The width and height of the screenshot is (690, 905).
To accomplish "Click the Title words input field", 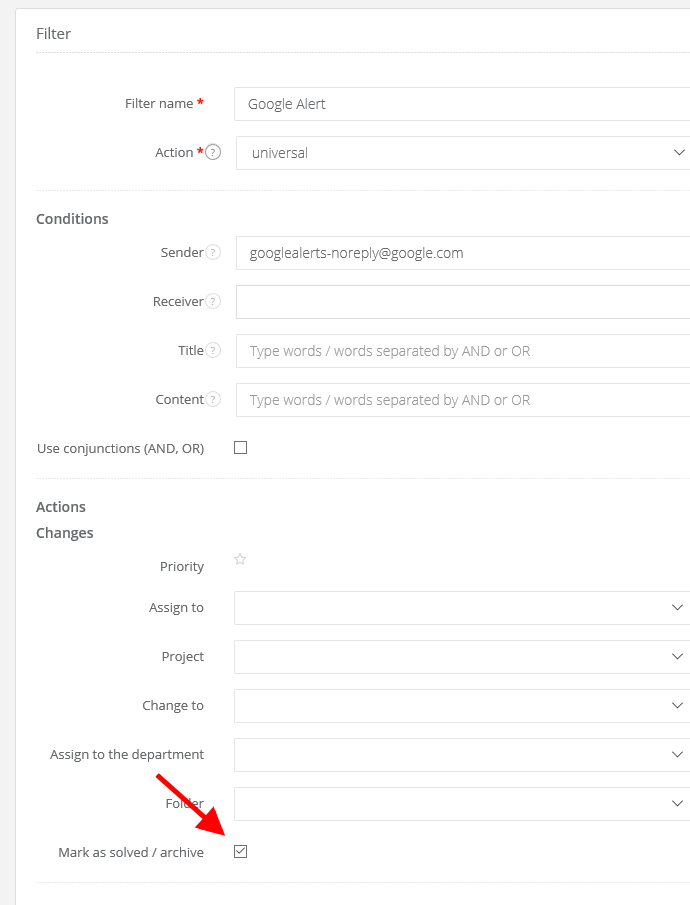I will coord(462,351).
